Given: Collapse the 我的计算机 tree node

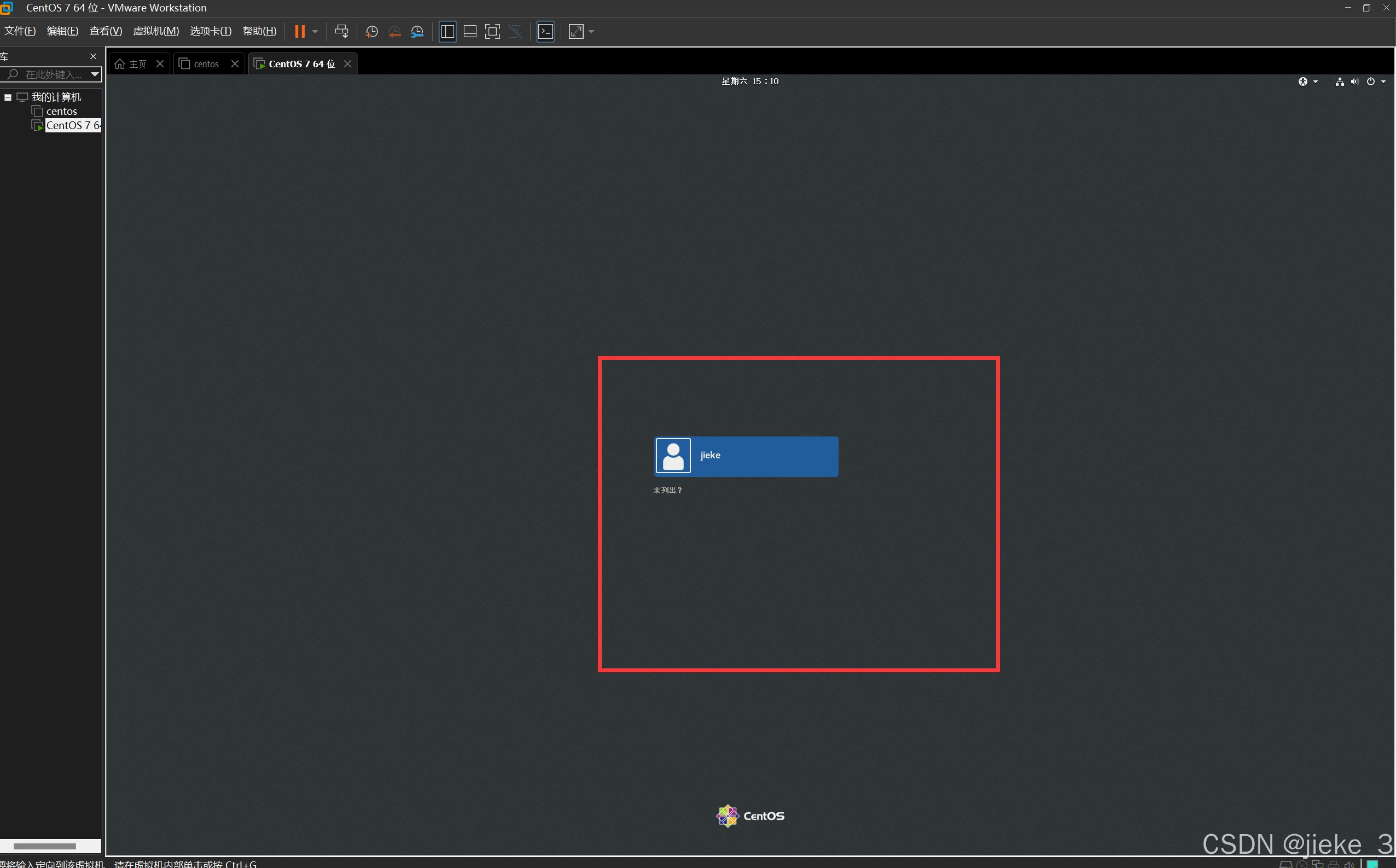Looking at the screenshot, I should (8, 97).
